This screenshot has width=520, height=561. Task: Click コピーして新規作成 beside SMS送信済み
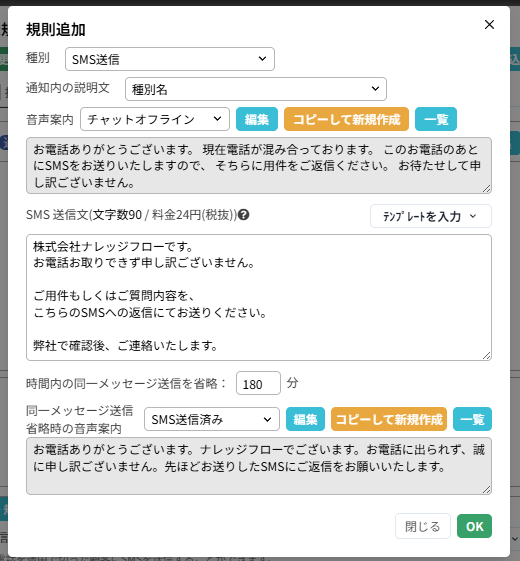(x=389, y=419)
